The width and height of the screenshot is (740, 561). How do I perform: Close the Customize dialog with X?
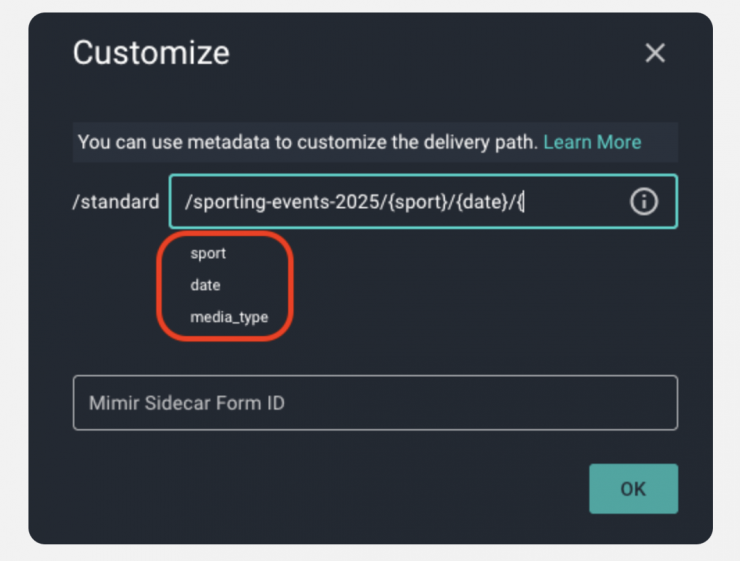coord(655,53)
